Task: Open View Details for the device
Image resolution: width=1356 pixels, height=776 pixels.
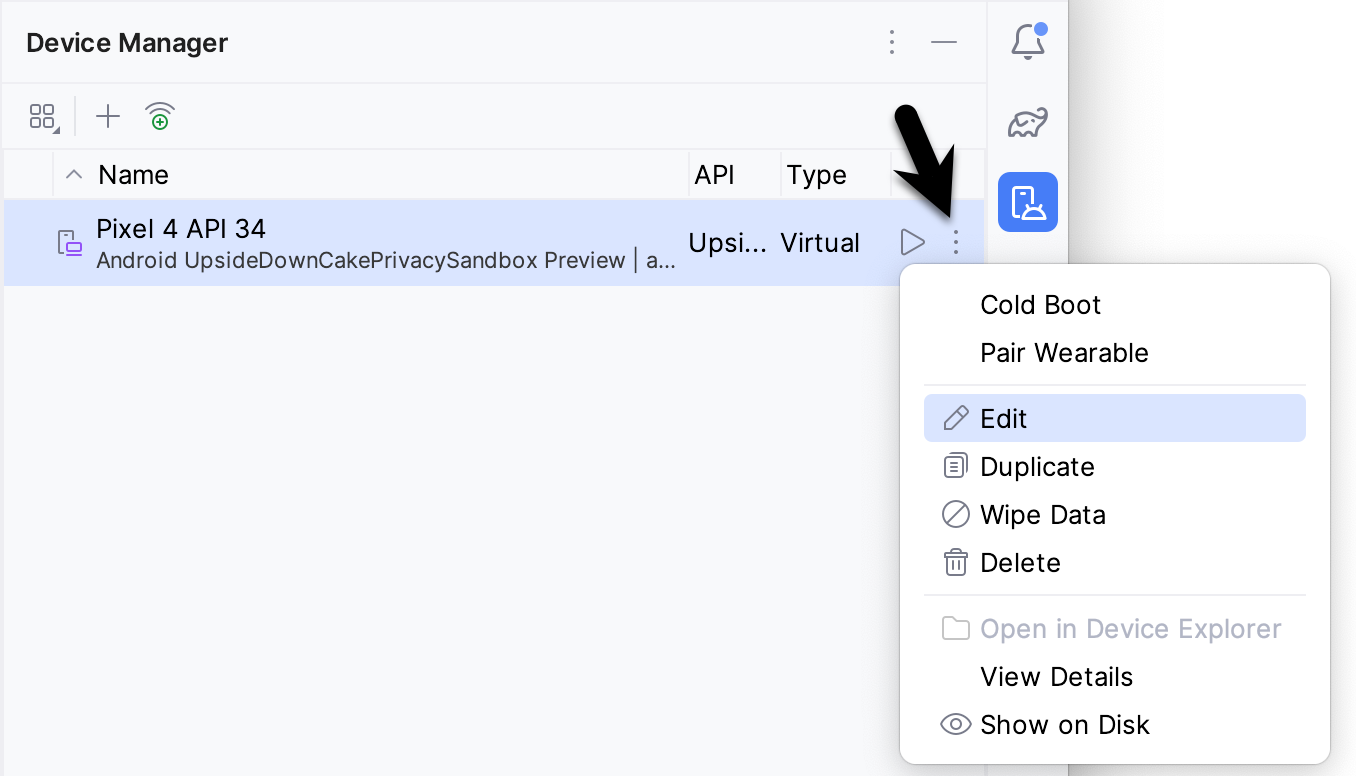Action: (x=1056, y=676)
